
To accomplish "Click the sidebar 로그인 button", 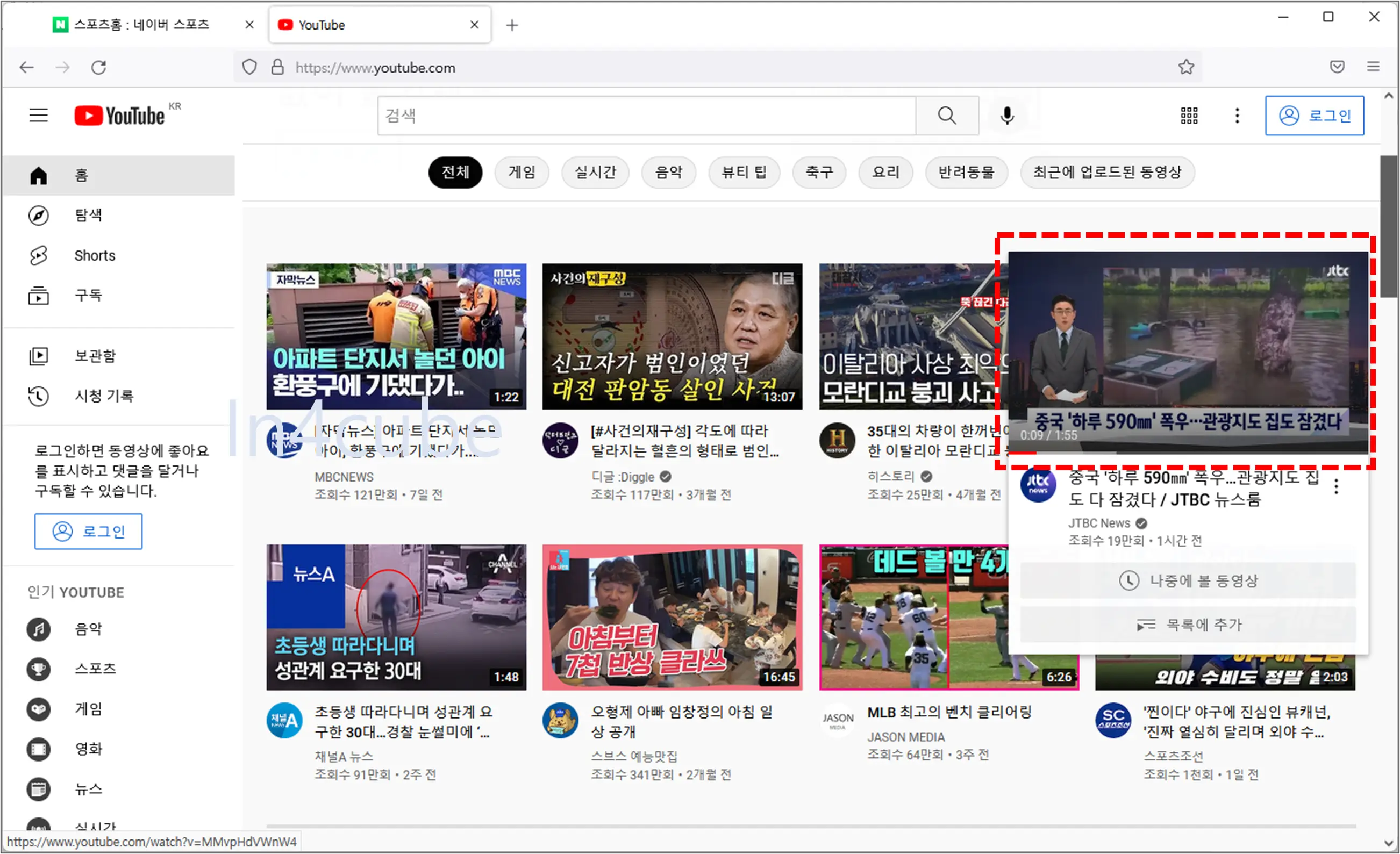I will (x=88, y=532).
